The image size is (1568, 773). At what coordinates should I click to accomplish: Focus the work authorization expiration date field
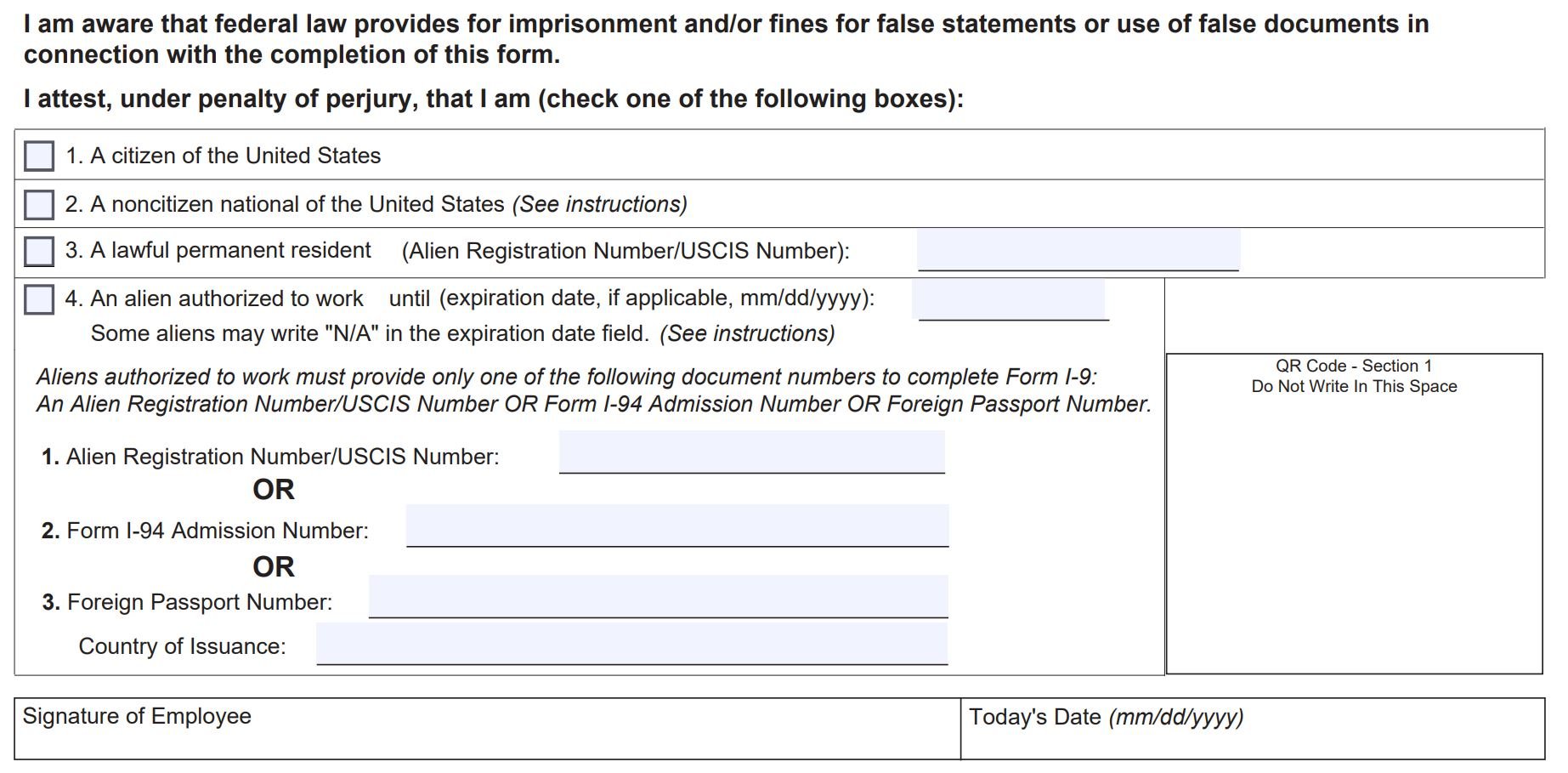[x=1010, y=298]
